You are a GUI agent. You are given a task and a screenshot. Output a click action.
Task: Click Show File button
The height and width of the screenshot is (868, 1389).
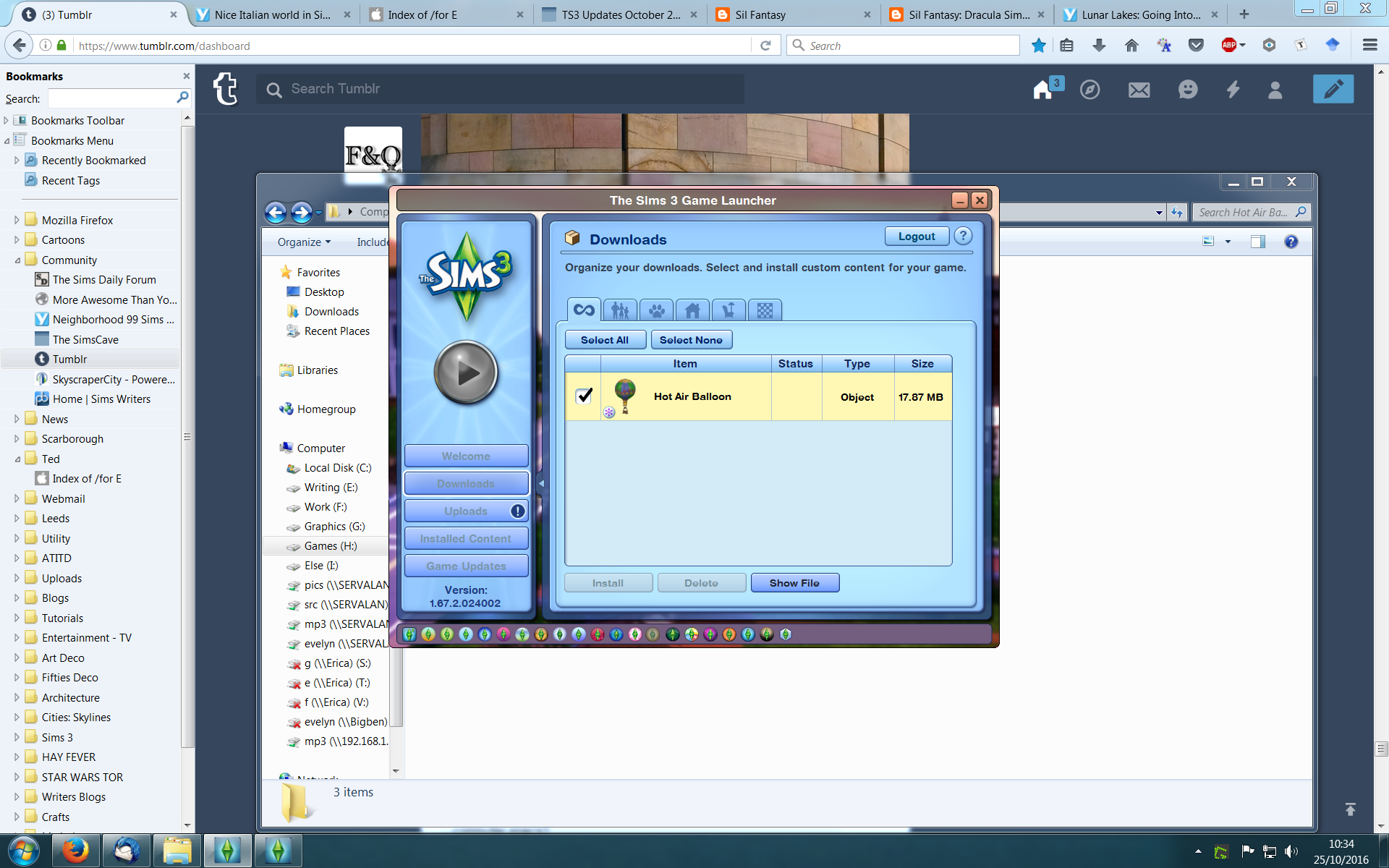click(x=794, y=583)
